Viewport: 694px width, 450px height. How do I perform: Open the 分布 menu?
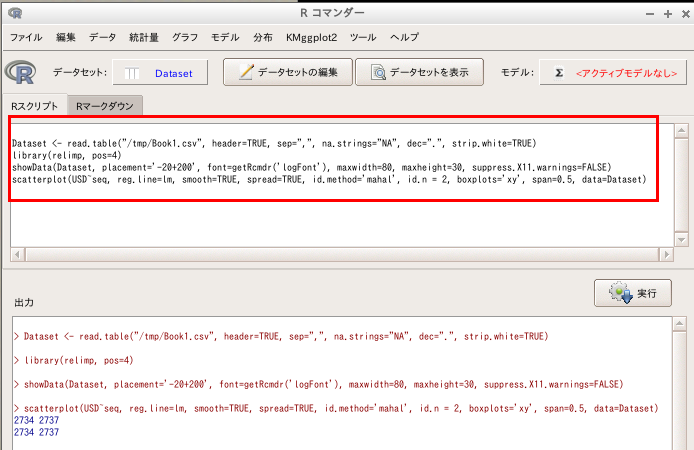pos(263,38)
